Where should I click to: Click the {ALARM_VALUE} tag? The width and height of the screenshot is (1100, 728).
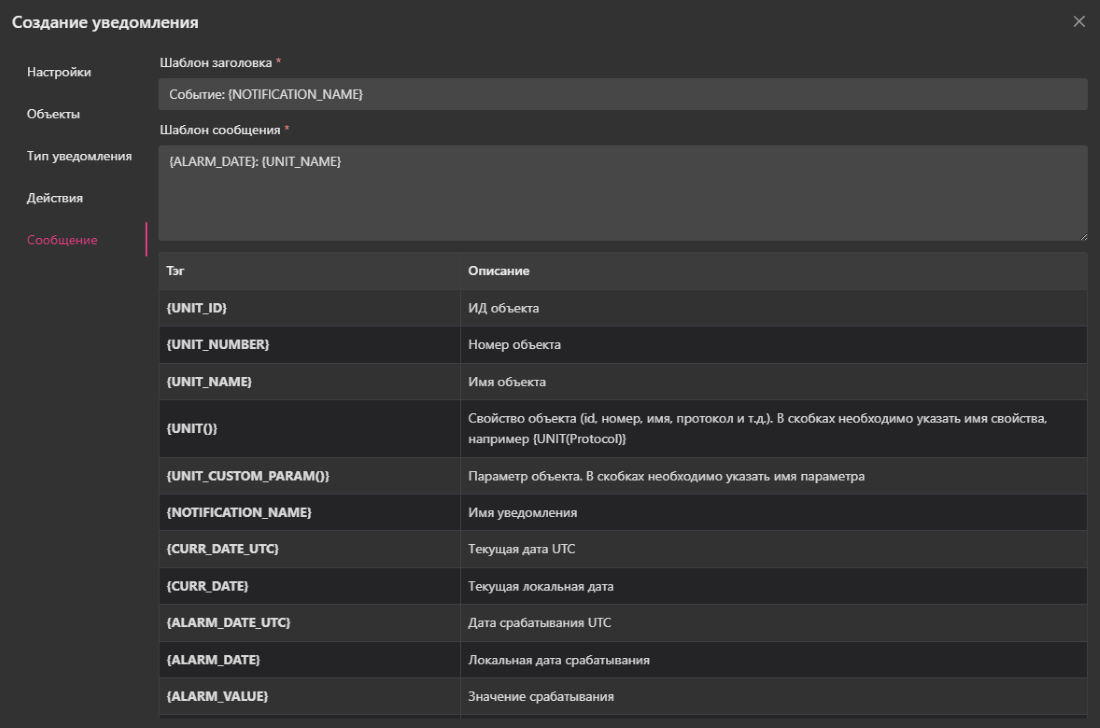[x=217, y=696]
